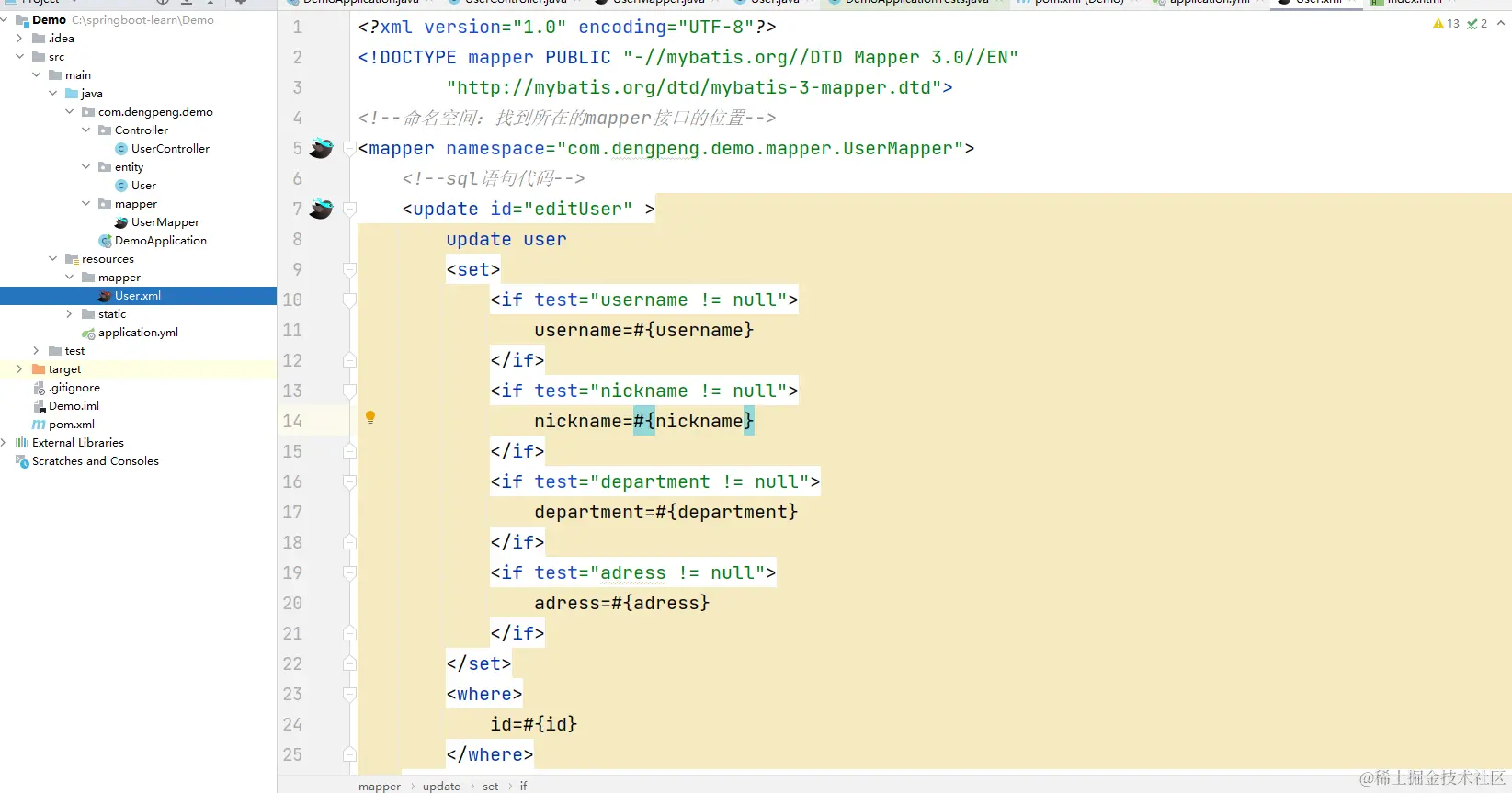Screen dimensions: 1512x793
Task: Click the mapper breadcrumb at the bottom
Action: (x=380, y=787)
